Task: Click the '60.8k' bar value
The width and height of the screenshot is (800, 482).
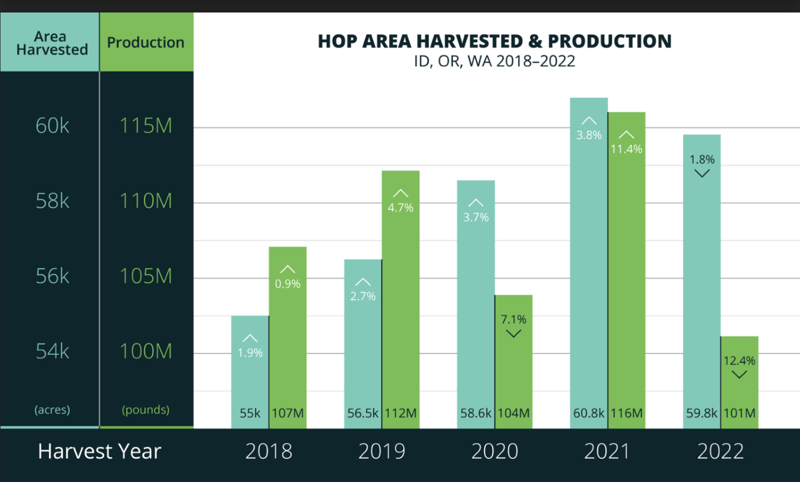Action: coord(589,413)
